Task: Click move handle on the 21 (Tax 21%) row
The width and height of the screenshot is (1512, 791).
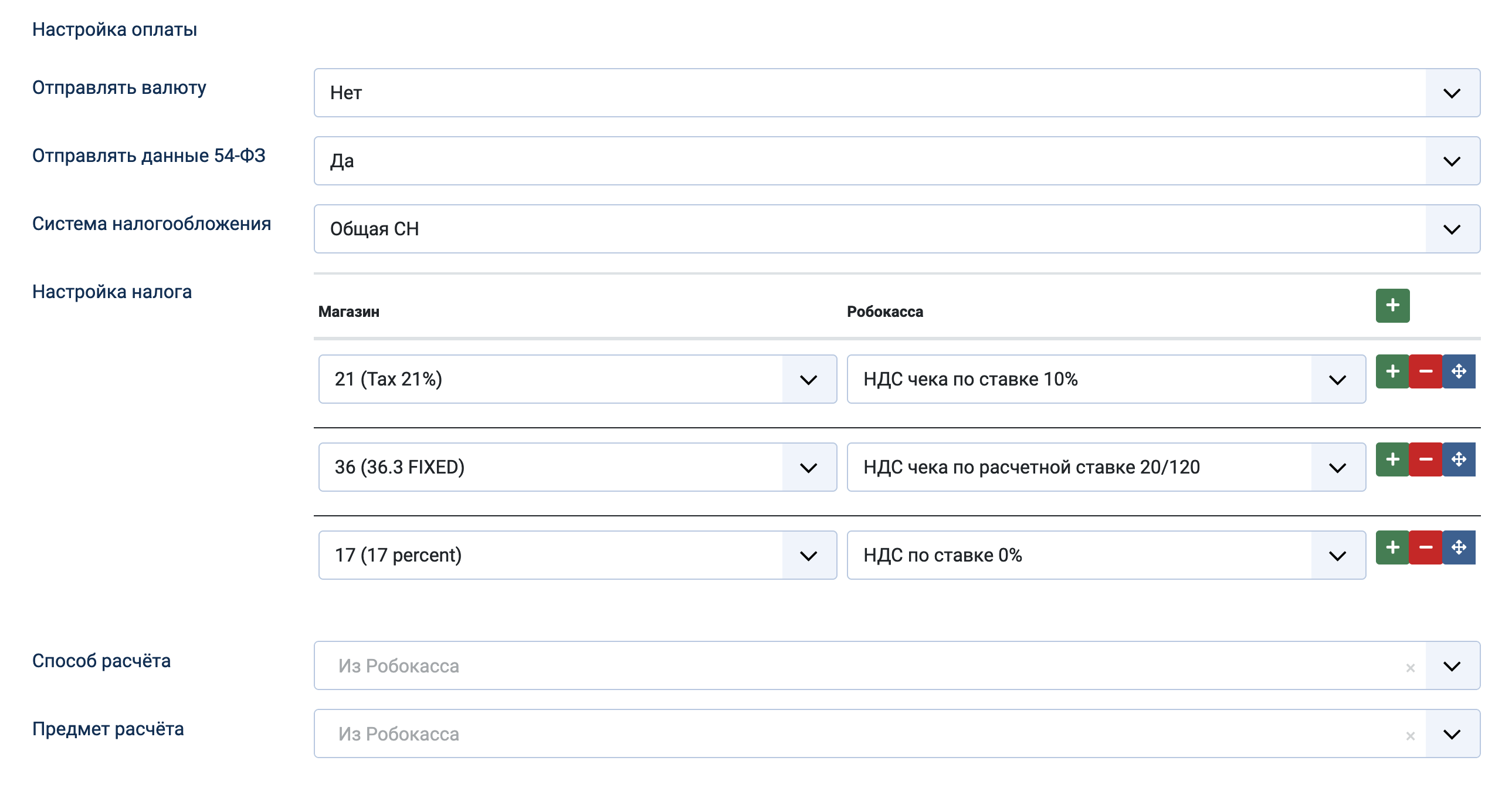Action: 1459,371
